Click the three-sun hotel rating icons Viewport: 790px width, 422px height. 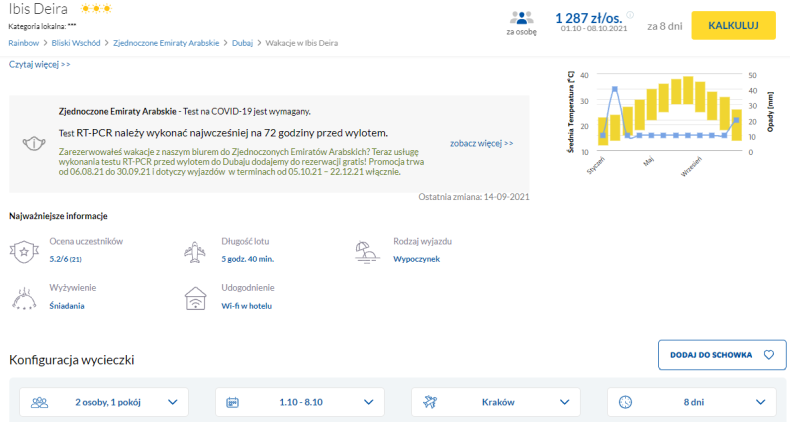tap(96, 9)
